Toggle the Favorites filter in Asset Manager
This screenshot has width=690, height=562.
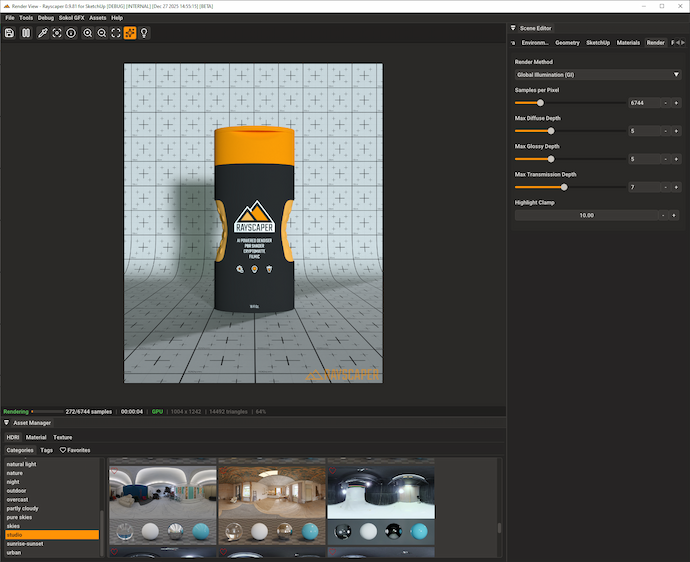[75, 450]
